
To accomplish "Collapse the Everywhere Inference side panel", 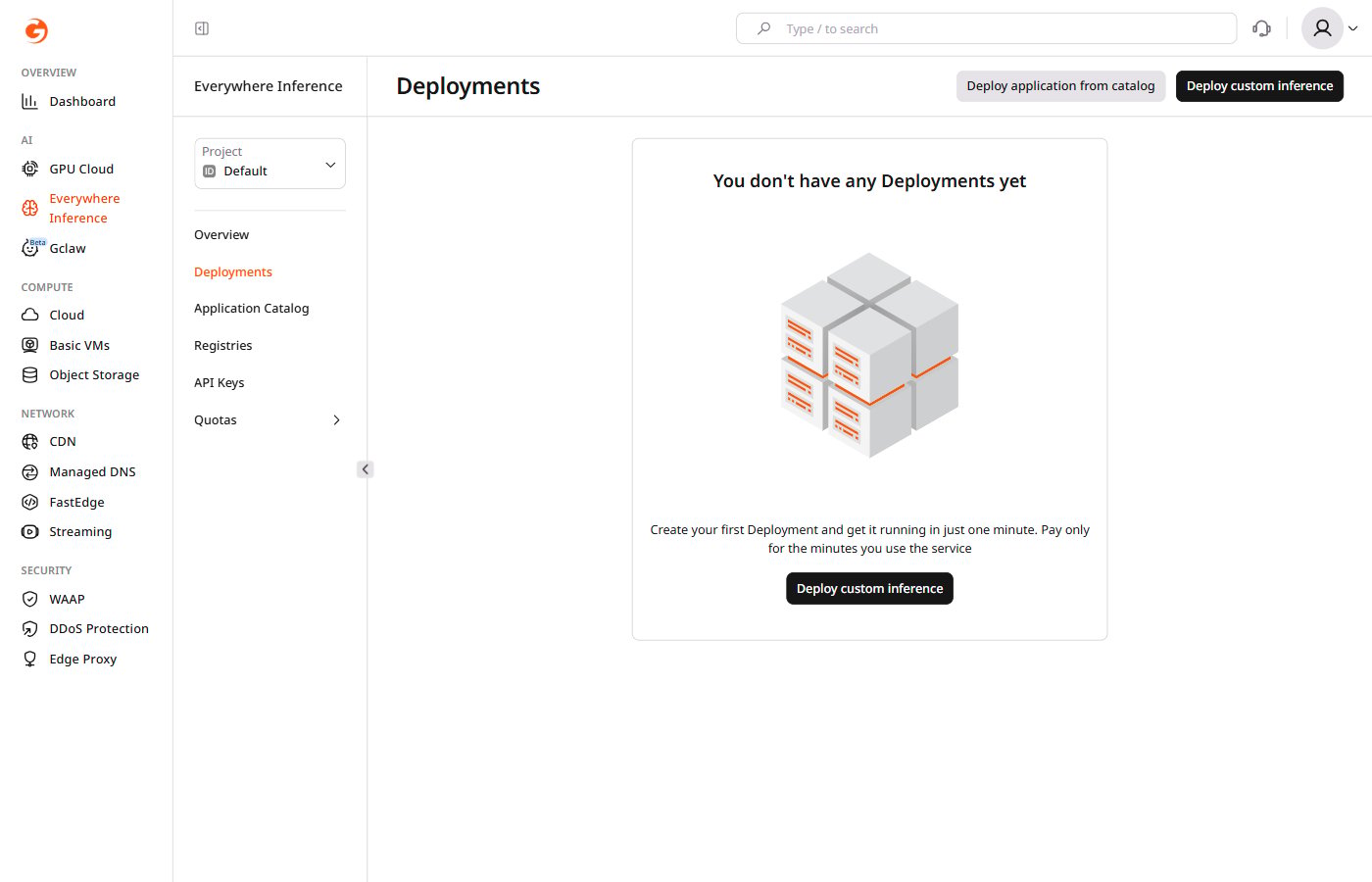I will click(365, 469).
